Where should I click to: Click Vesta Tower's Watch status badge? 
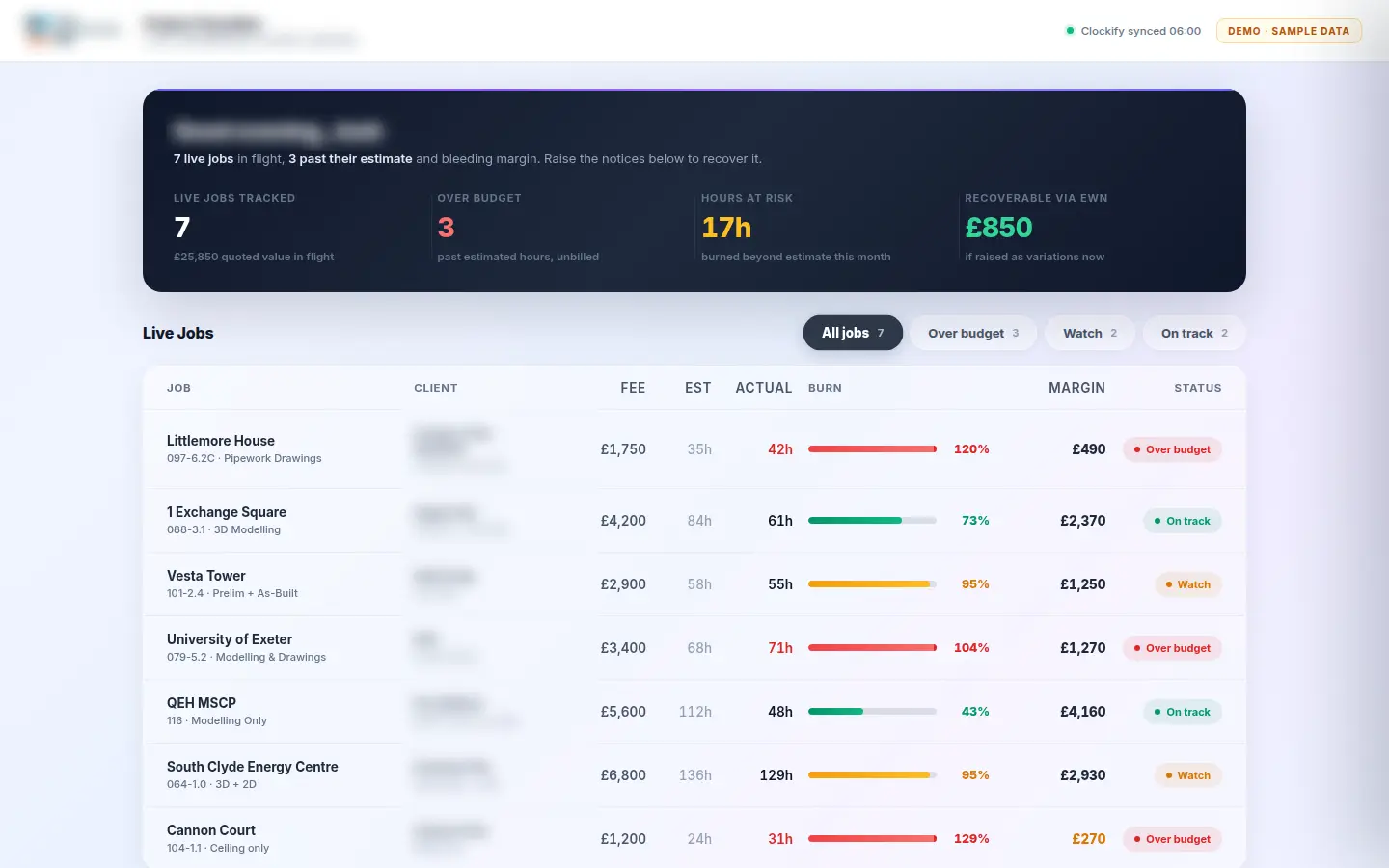tap(1188, 584)
